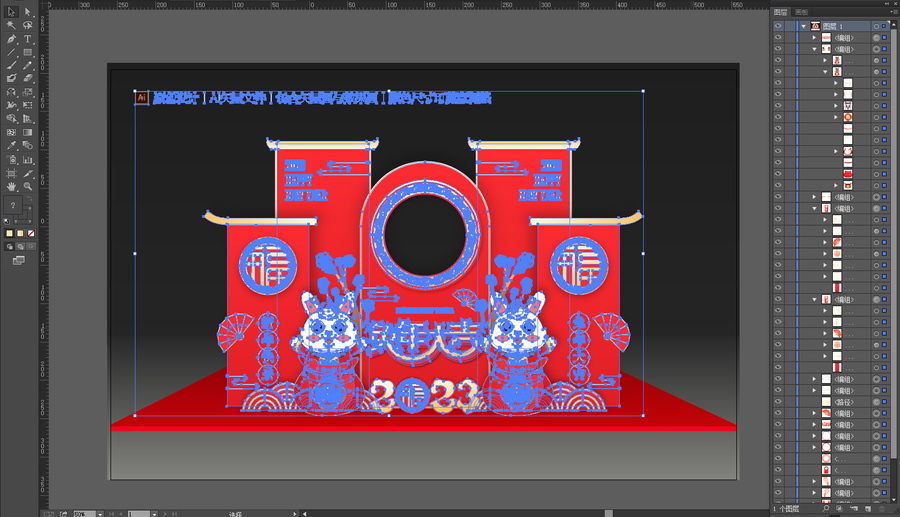Select the Free Transform tool
The width and height of the screenshot is (900, 517).
(x=27, y=105)
